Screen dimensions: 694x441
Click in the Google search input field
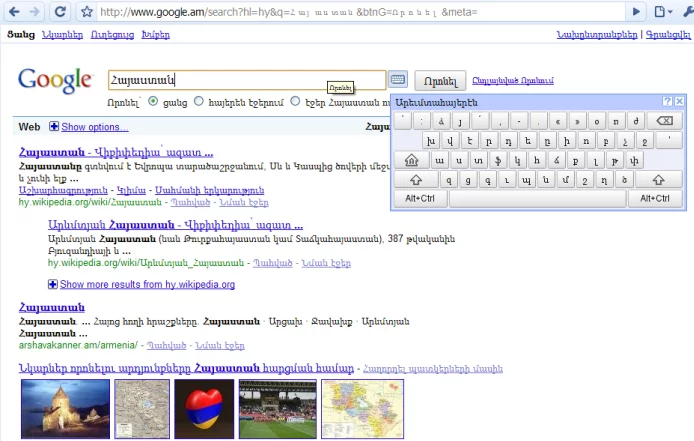pos(247,80)
